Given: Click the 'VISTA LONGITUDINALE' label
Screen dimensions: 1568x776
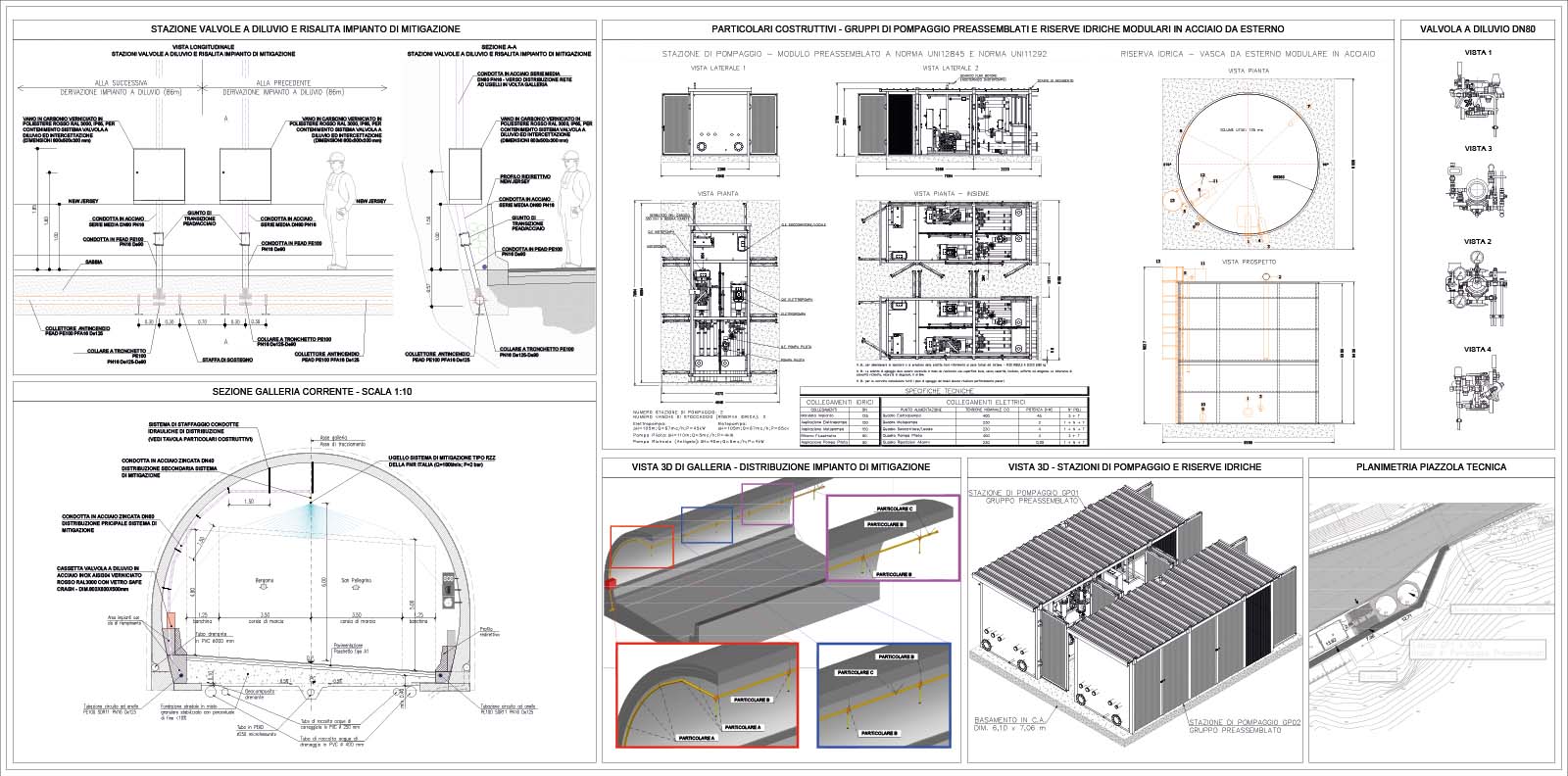Looking at the screenshot, I should [x=203, y=46].
